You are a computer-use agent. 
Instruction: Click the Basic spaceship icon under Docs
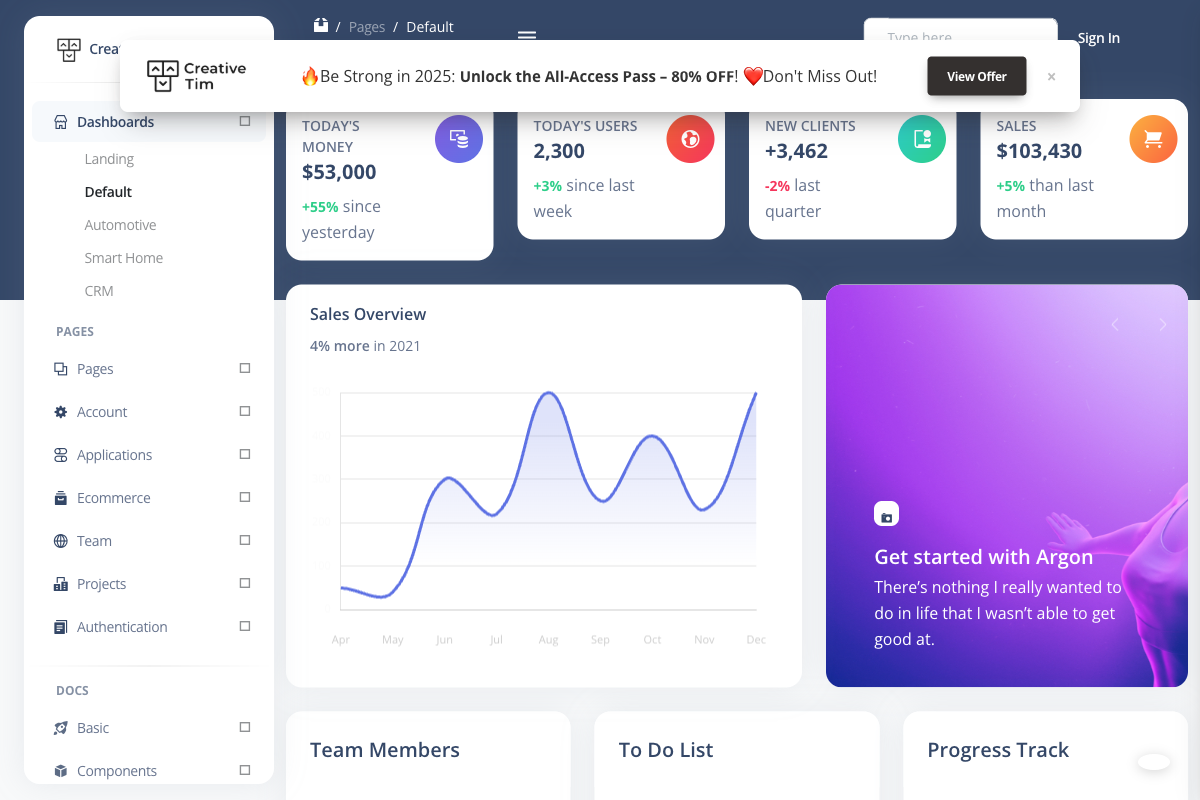tap(59, 727)
